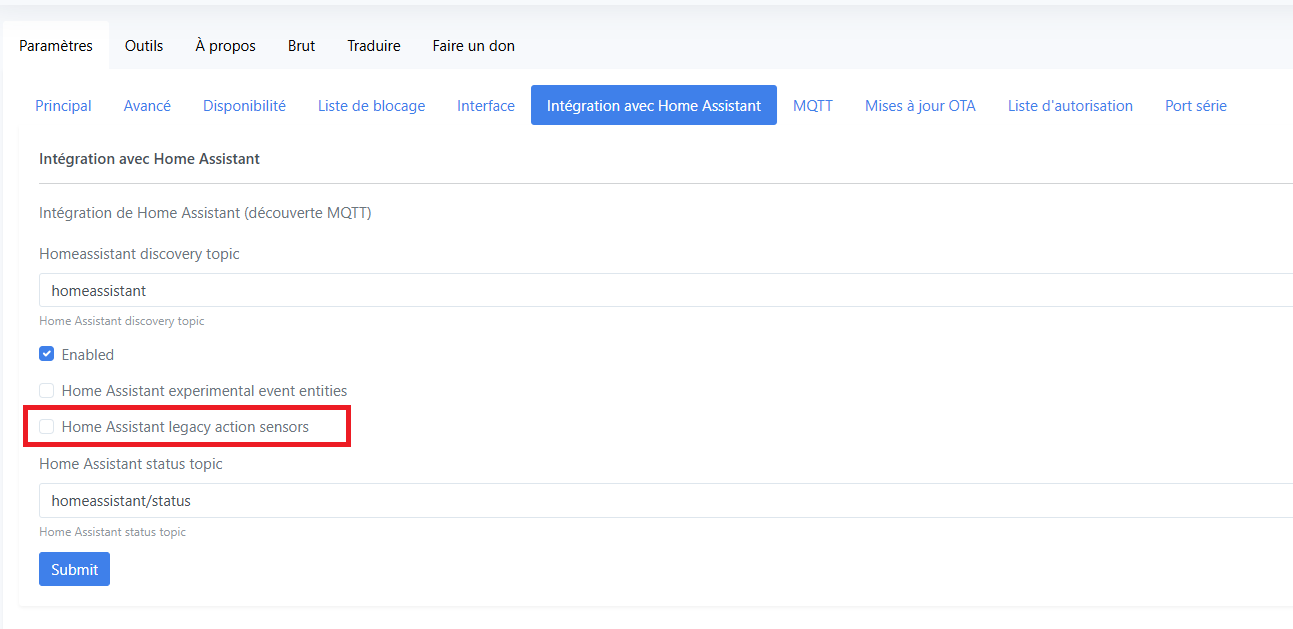Open the Liste d'autorisation sub-tab
1293x629 pixels.
1070,105
